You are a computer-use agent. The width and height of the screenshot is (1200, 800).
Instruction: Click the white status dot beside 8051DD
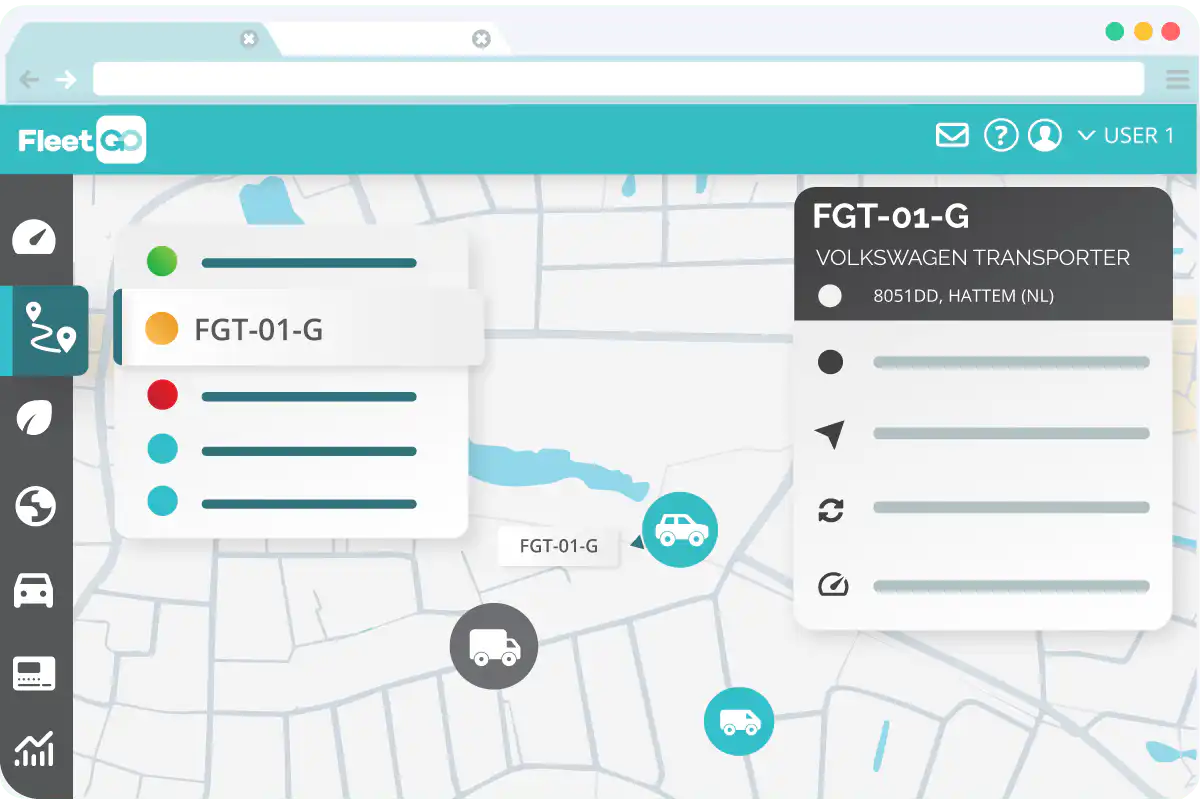(830, 296)
